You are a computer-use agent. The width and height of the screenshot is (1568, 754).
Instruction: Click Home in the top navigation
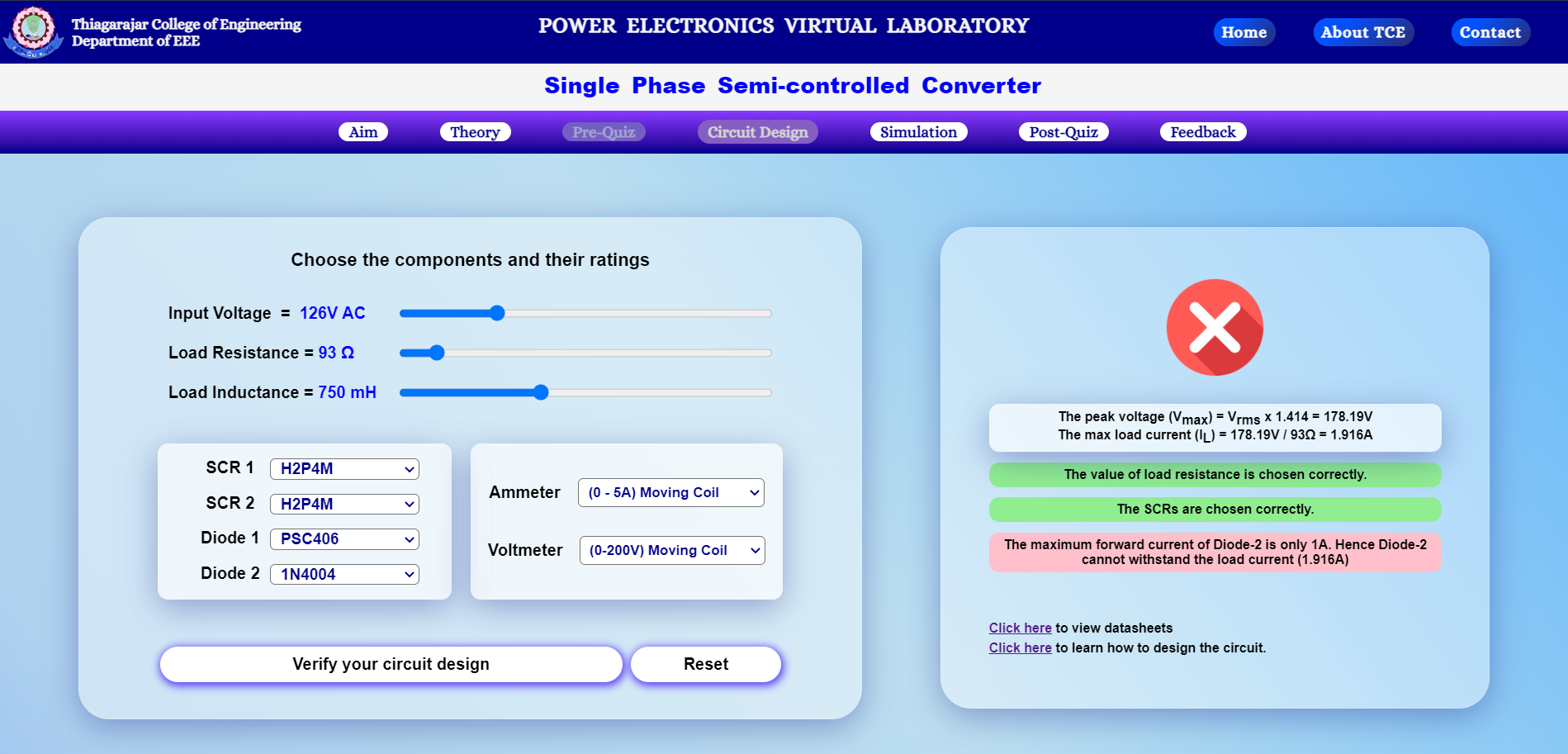click(1244, 32)
